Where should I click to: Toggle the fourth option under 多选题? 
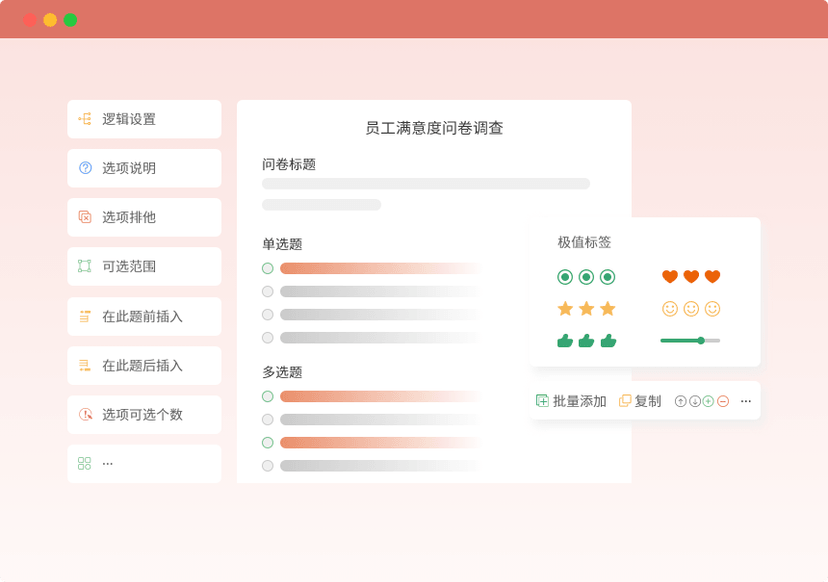click(268, 466)
